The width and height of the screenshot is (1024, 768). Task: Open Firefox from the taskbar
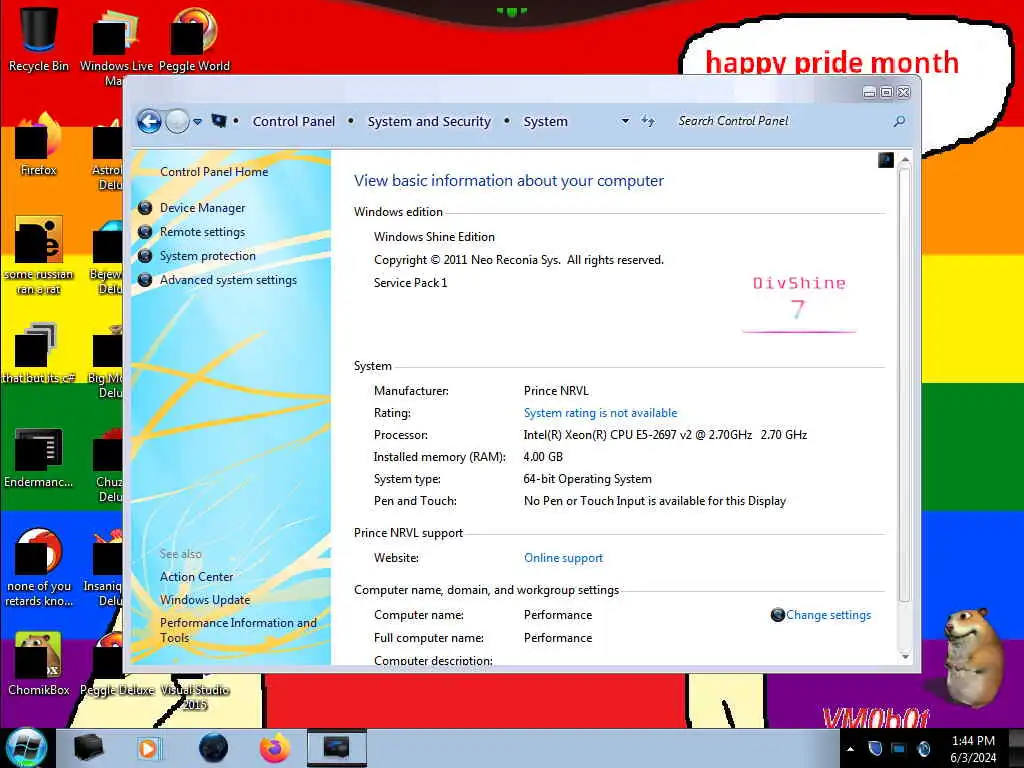coord(275,748)
